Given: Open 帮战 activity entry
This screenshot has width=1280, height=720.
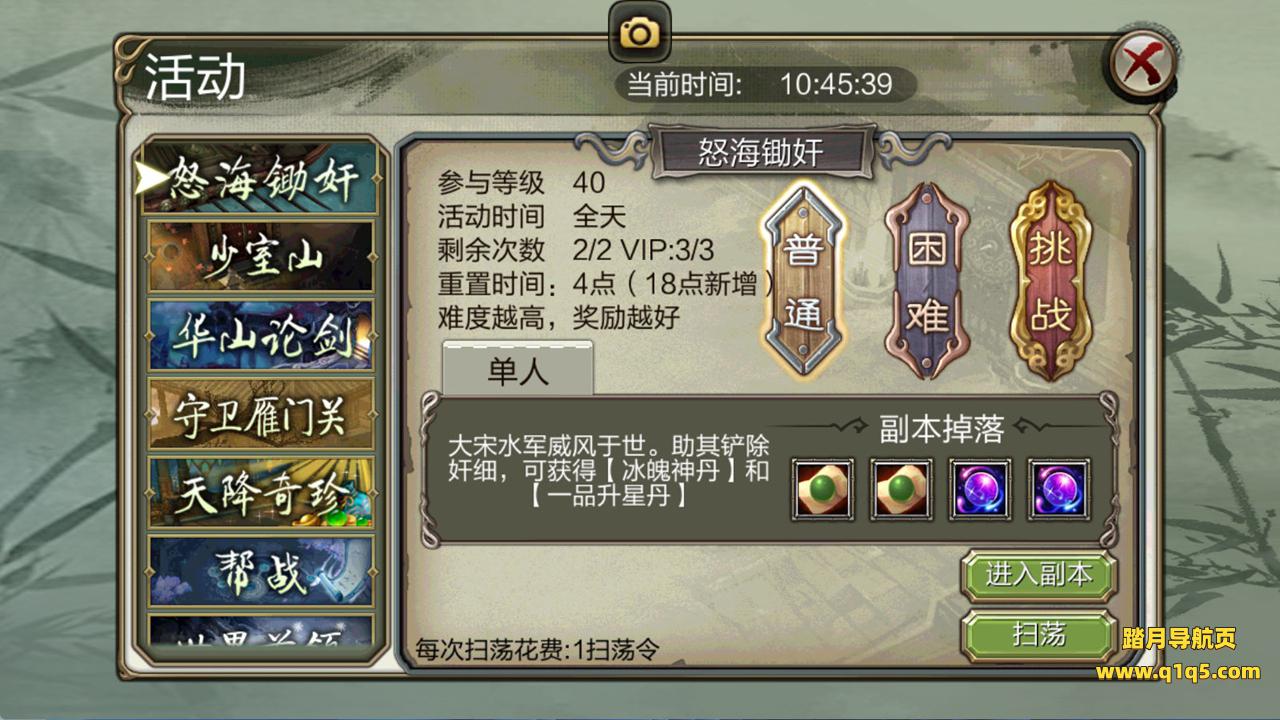Looking at the screenshot, I should click(260, 571).
